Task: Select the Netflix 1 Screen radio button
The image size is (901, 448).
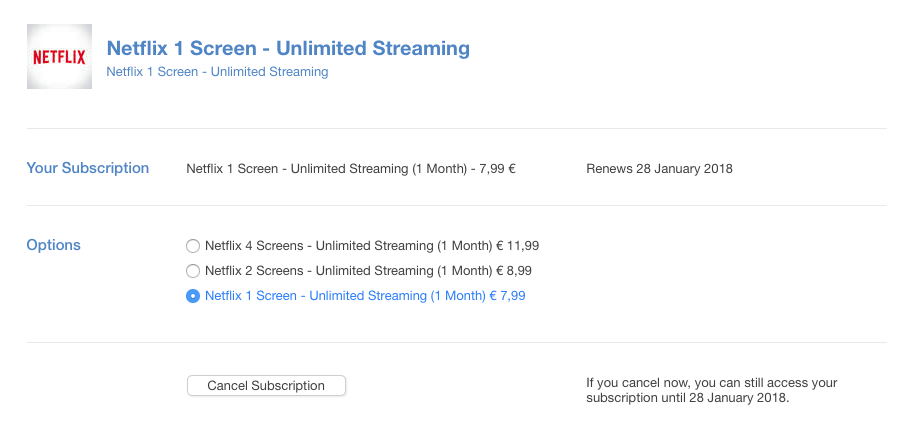Action: tap(193, 296)
